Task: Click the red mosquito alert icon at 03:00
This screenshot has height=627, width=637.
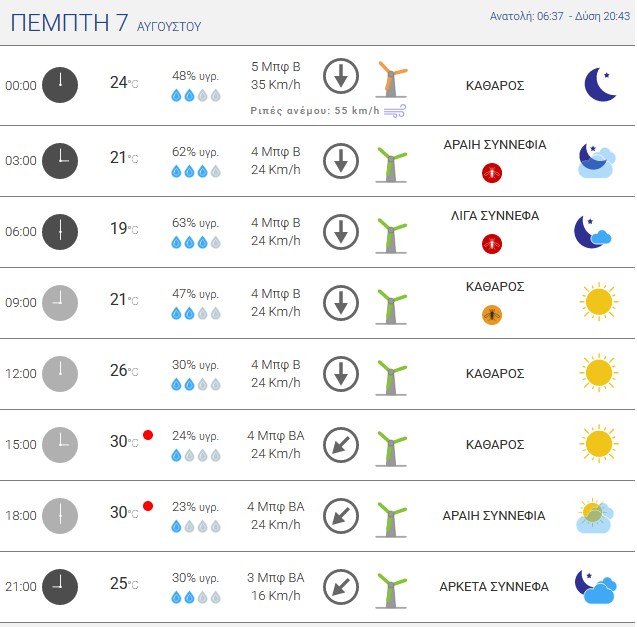Action: tap(492, 173)
